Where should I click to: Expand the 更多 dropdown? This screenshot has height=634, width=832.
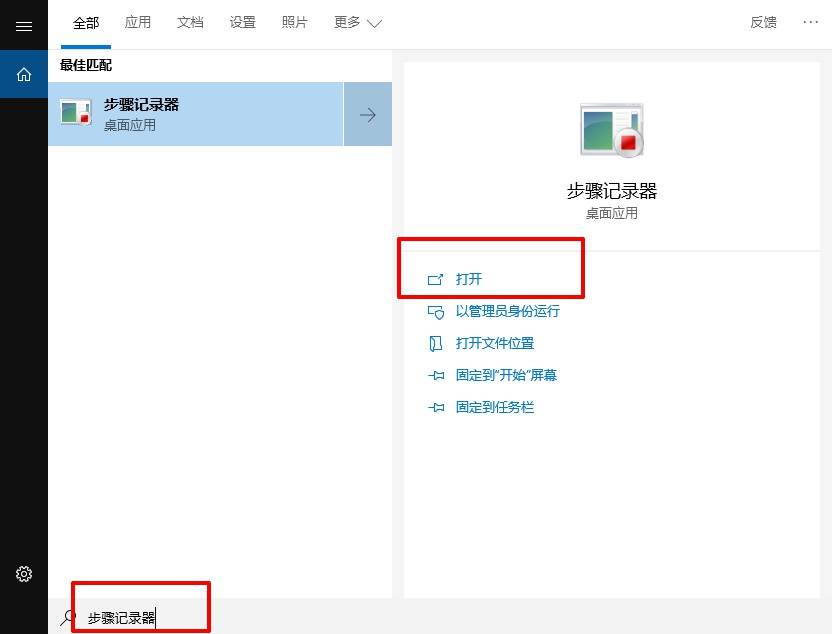tap(358, 23)
